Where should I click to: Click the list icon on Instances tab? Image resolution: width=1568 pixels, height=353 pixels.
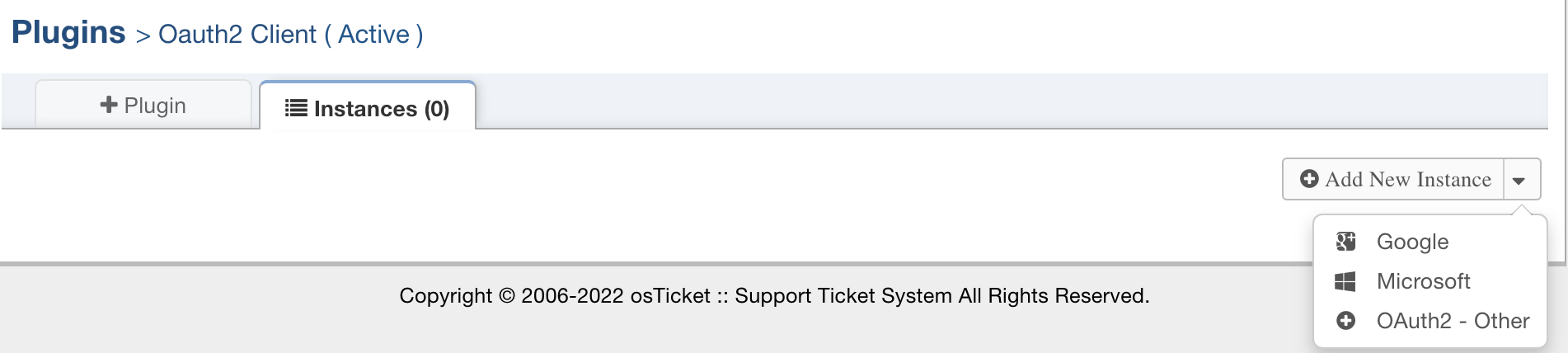tap(296, 108)
